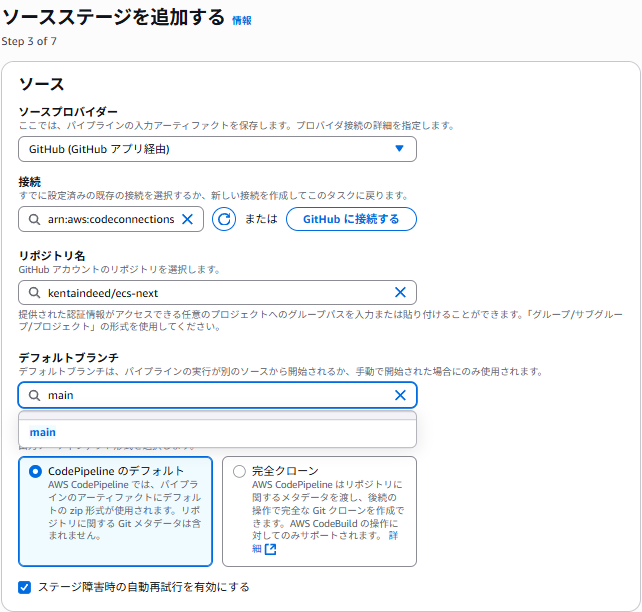
Task: Toggle ステージ障害時の自動再試行 checkbox
Action: pyautogui.click(x=25, y=587)
